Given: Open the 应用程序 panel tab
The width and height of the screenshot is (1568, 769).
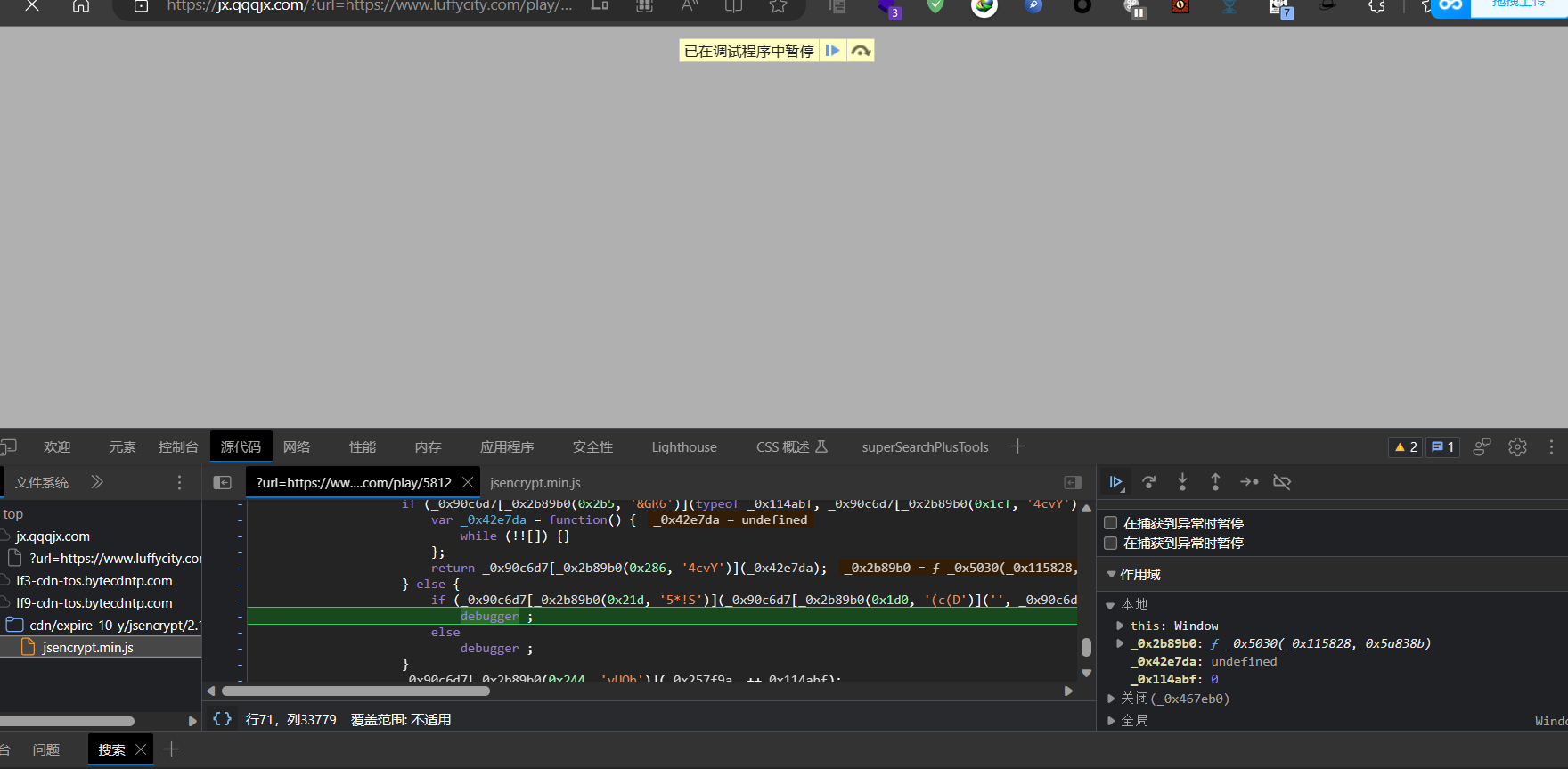Looking at the screenshot, I should [x=507, y=447].
